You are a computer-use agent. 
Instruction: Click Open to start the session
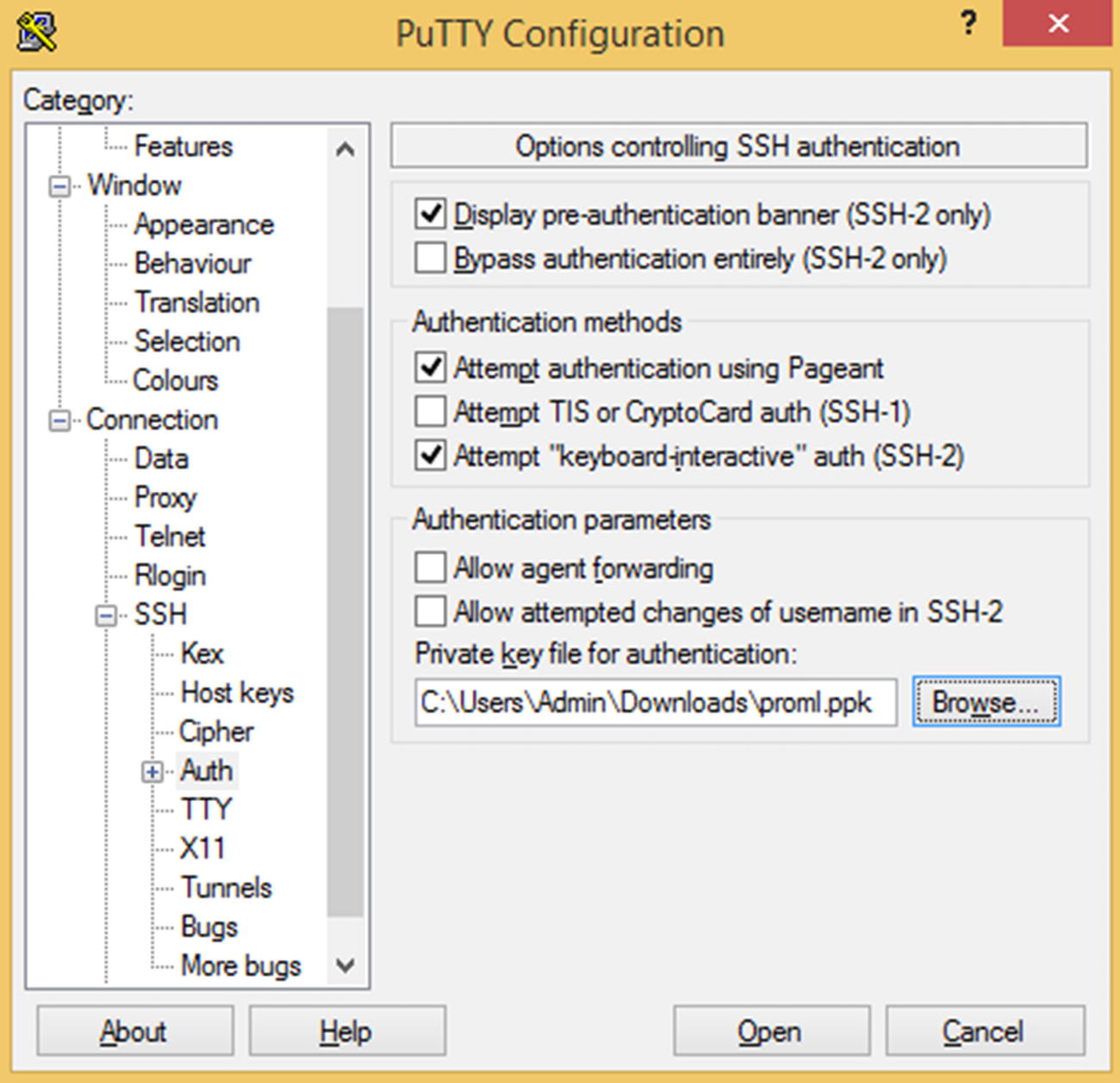(x=770, y=1031)
